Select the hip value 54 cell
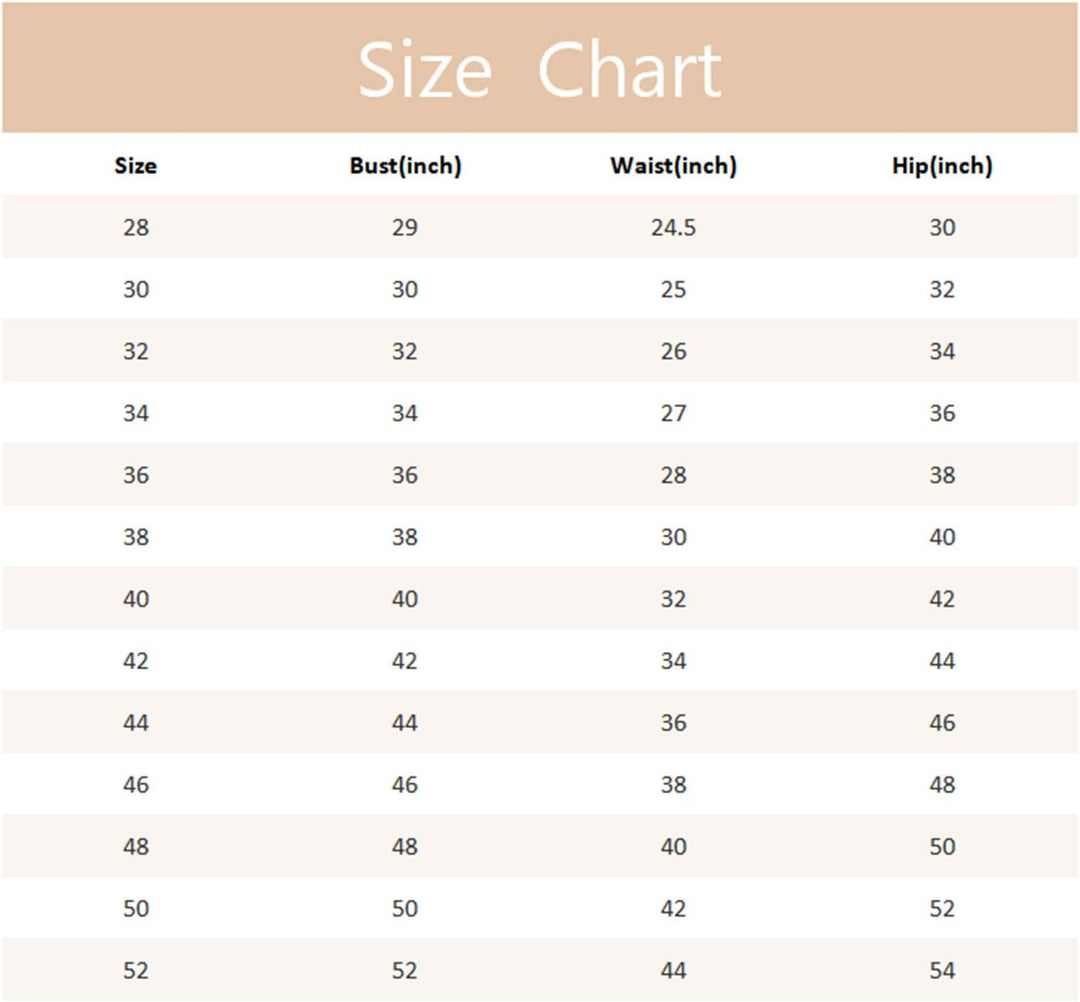 coord(942,972)
